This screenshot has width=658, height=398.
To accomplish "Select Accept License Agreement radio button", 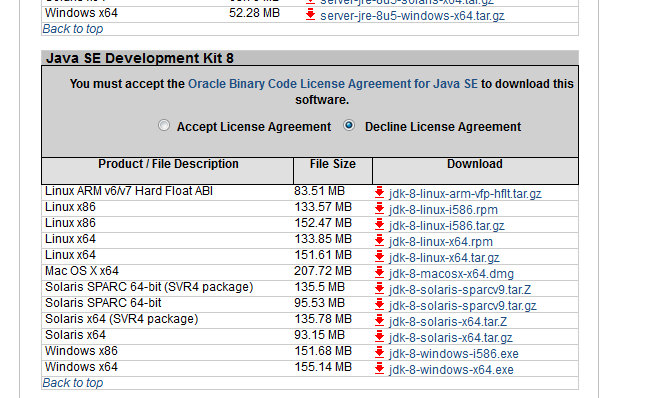I will tap(164, 125).
